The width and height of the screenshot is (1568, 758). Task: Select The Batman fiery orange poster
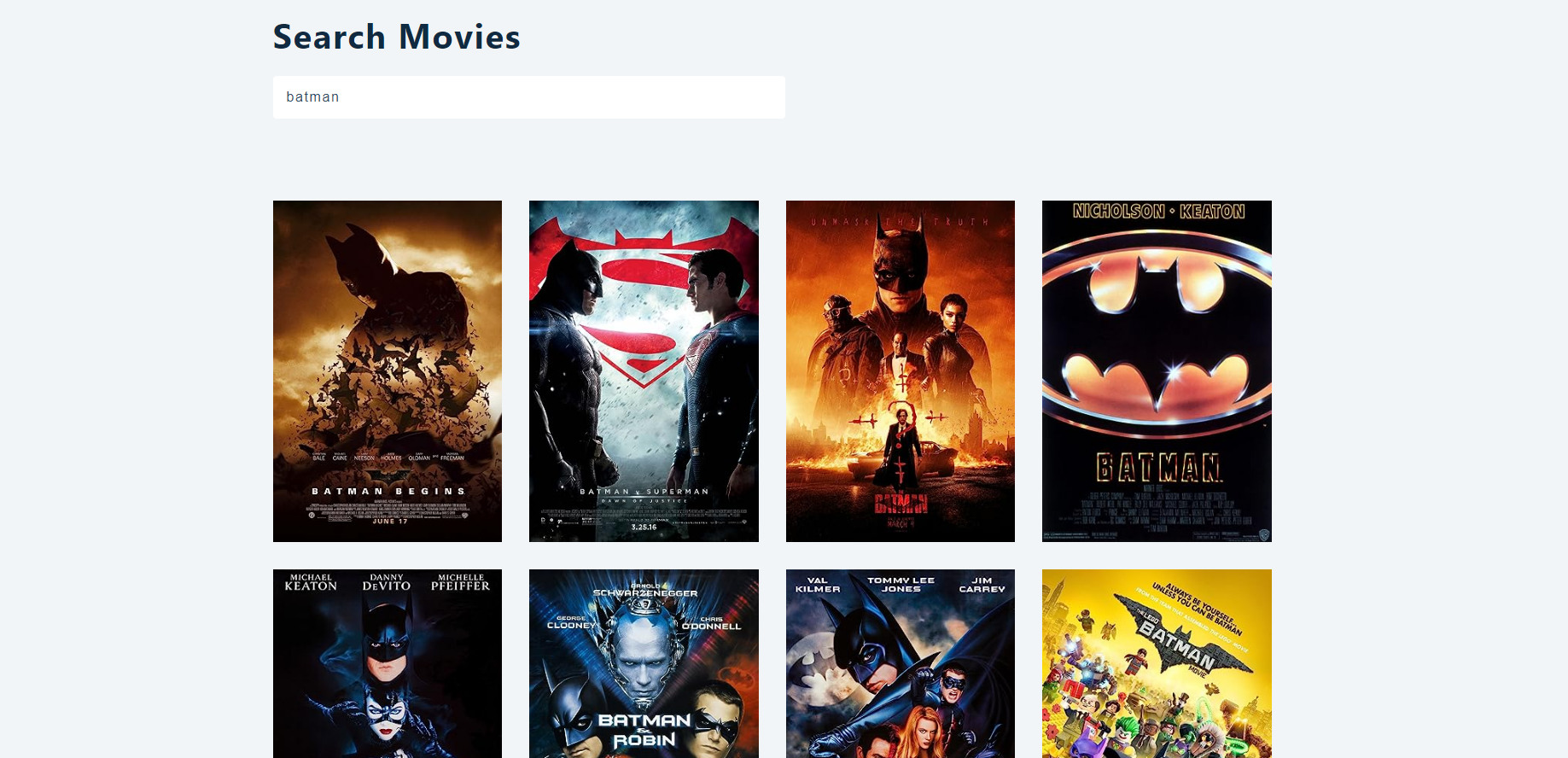pyautogui.click(x=901, y=371)
